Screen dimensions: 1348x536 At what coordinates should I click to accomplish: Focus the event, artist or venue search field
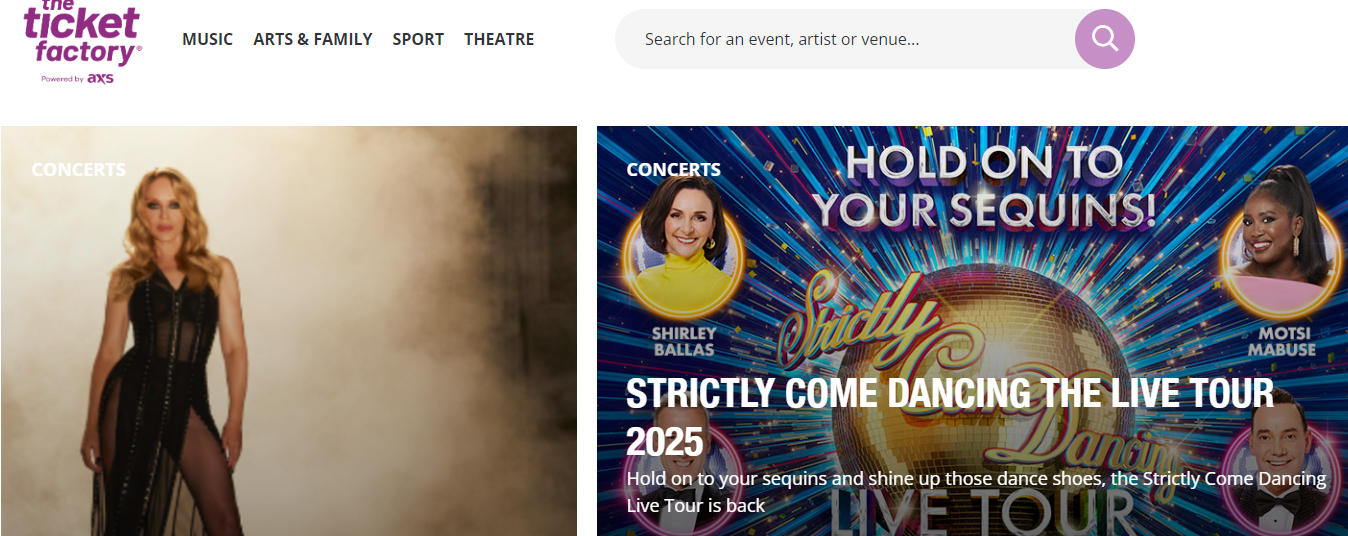click(x=840, y=39)
